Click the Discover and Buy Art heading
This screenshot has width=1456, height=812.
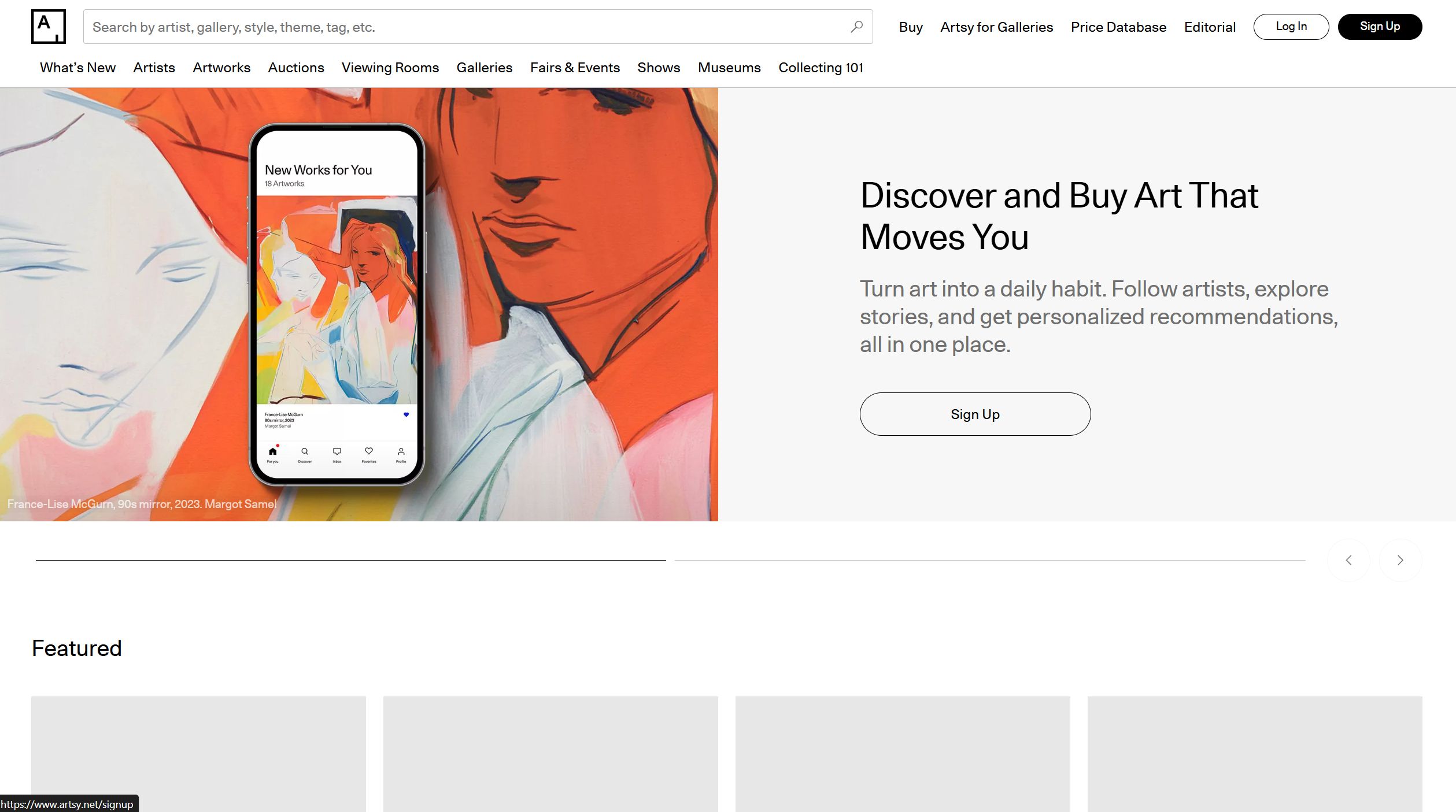pyautogui.click(x=1059, y=216)
